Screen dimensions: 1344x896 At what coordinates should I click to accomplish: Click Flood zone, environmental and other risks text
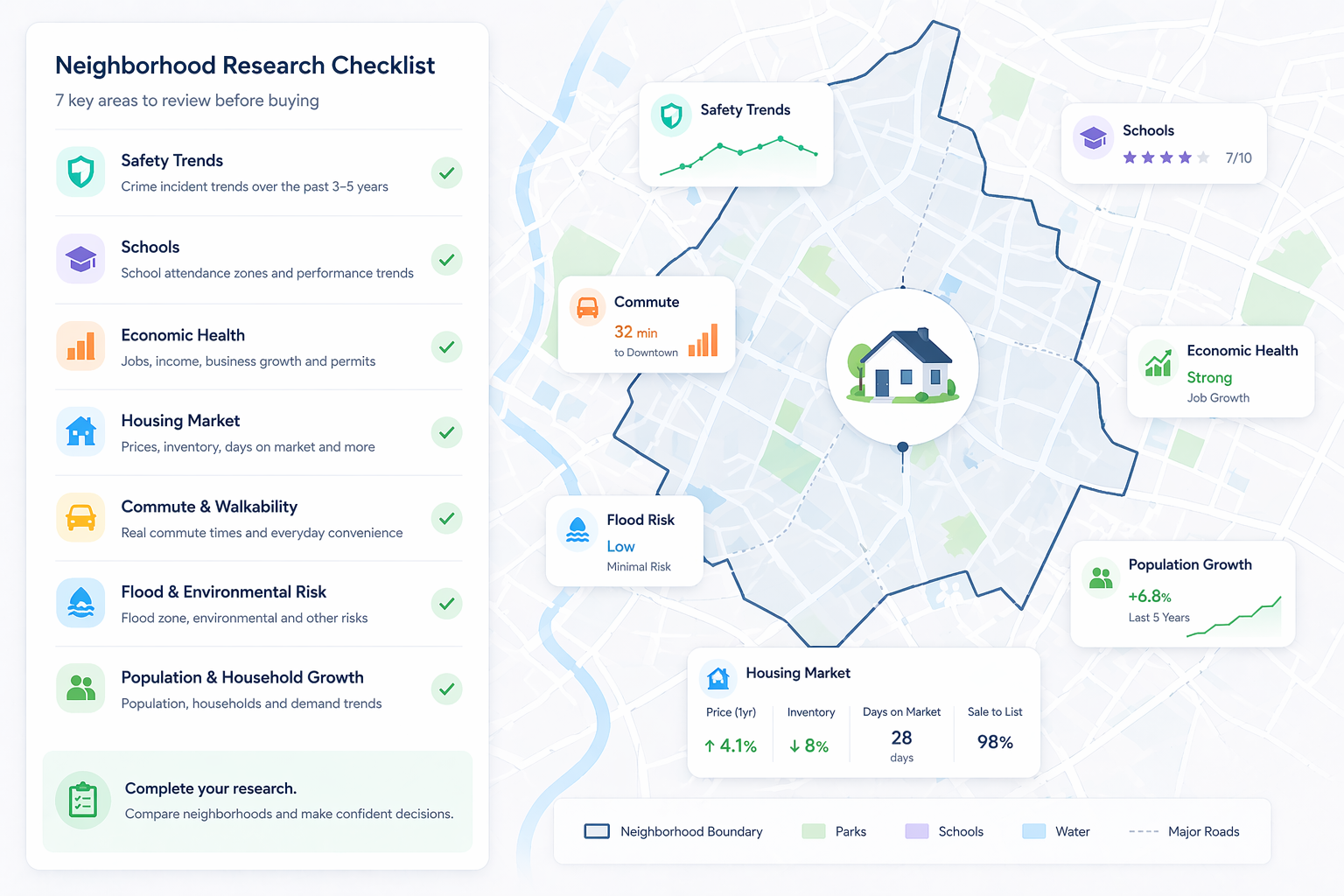[x=244, y=618]
